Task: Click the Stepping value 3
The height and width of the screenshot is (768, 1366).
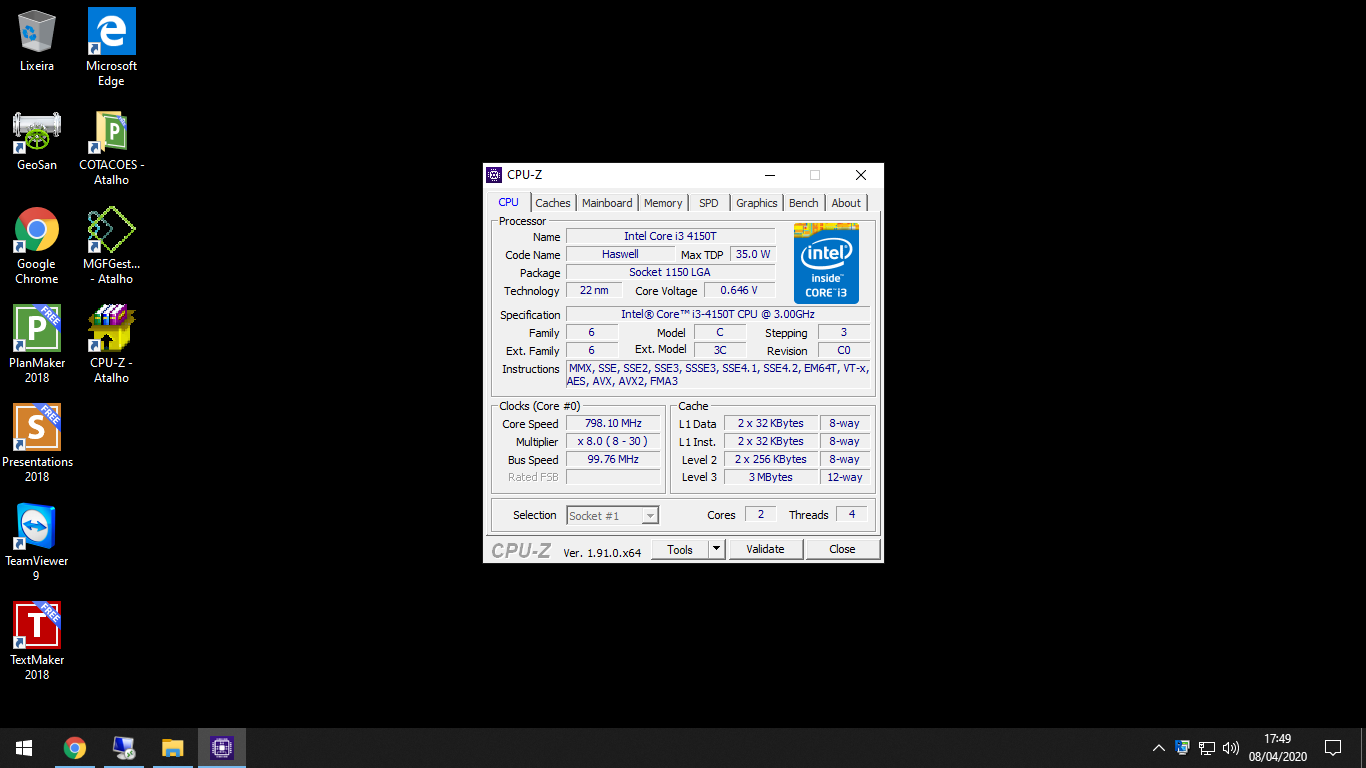Action: coord(844,332)
